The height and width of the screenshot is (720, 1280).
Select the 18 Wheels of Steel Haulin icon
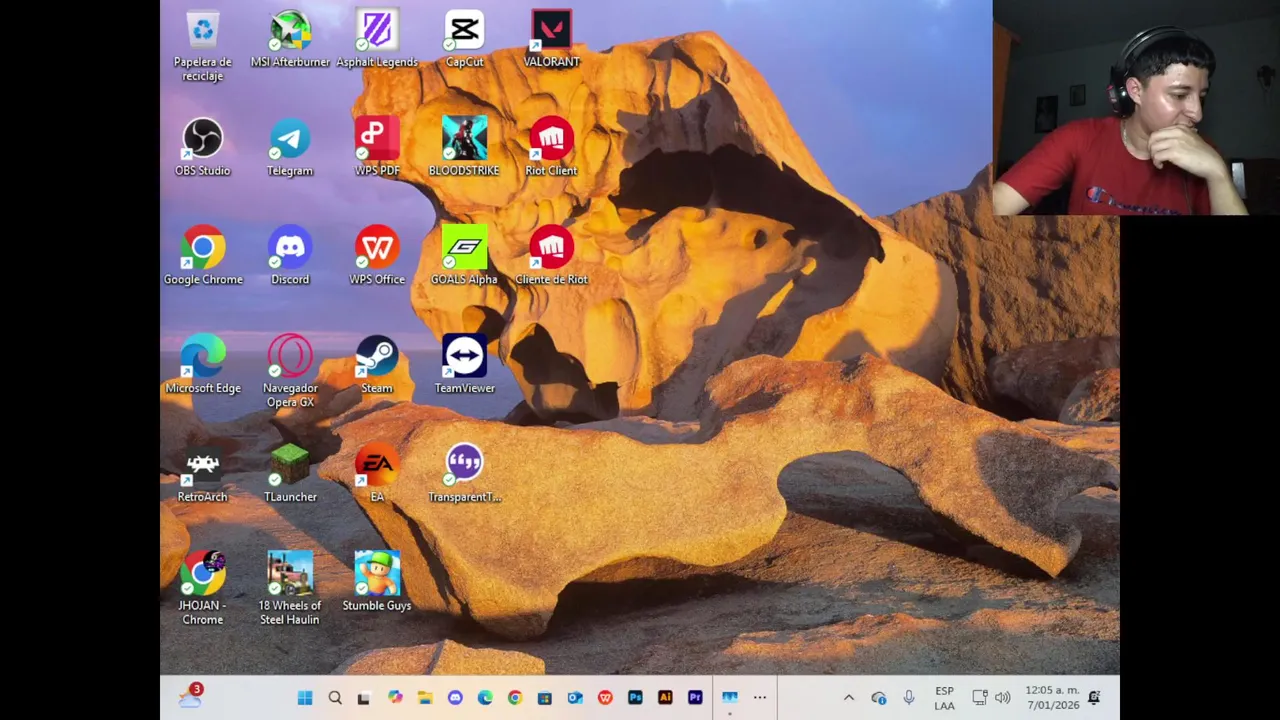point(290,589)
